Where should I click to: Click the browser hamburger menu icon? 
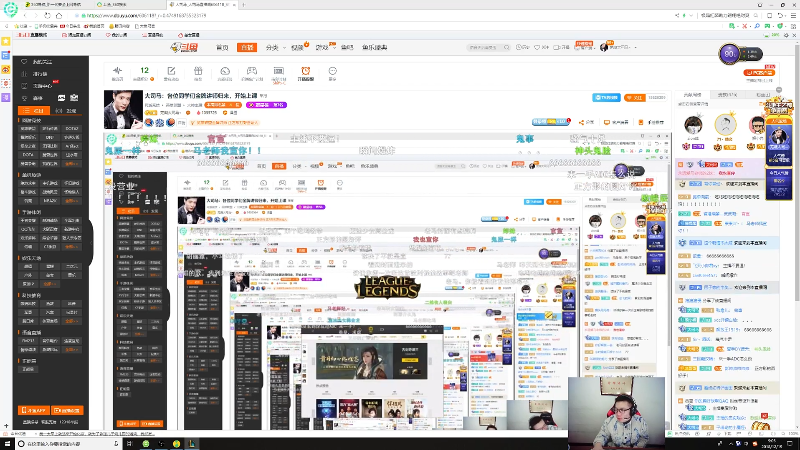click(793, 15)
